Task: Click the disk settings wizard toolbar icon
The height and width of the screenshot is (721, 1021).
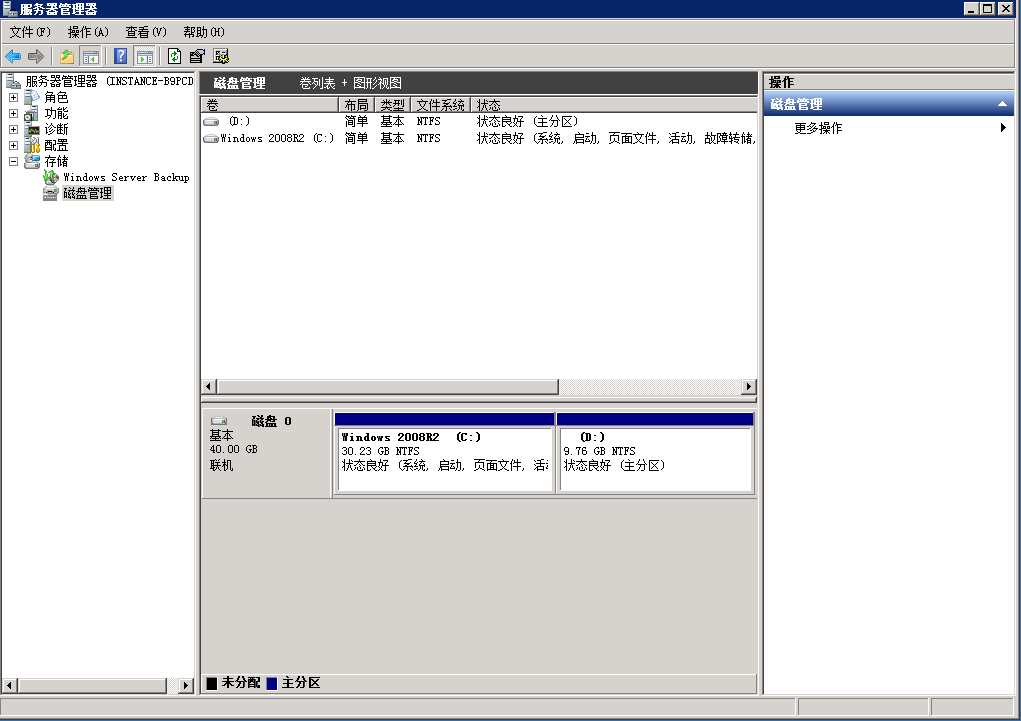Action: click(x=221, y=56)
